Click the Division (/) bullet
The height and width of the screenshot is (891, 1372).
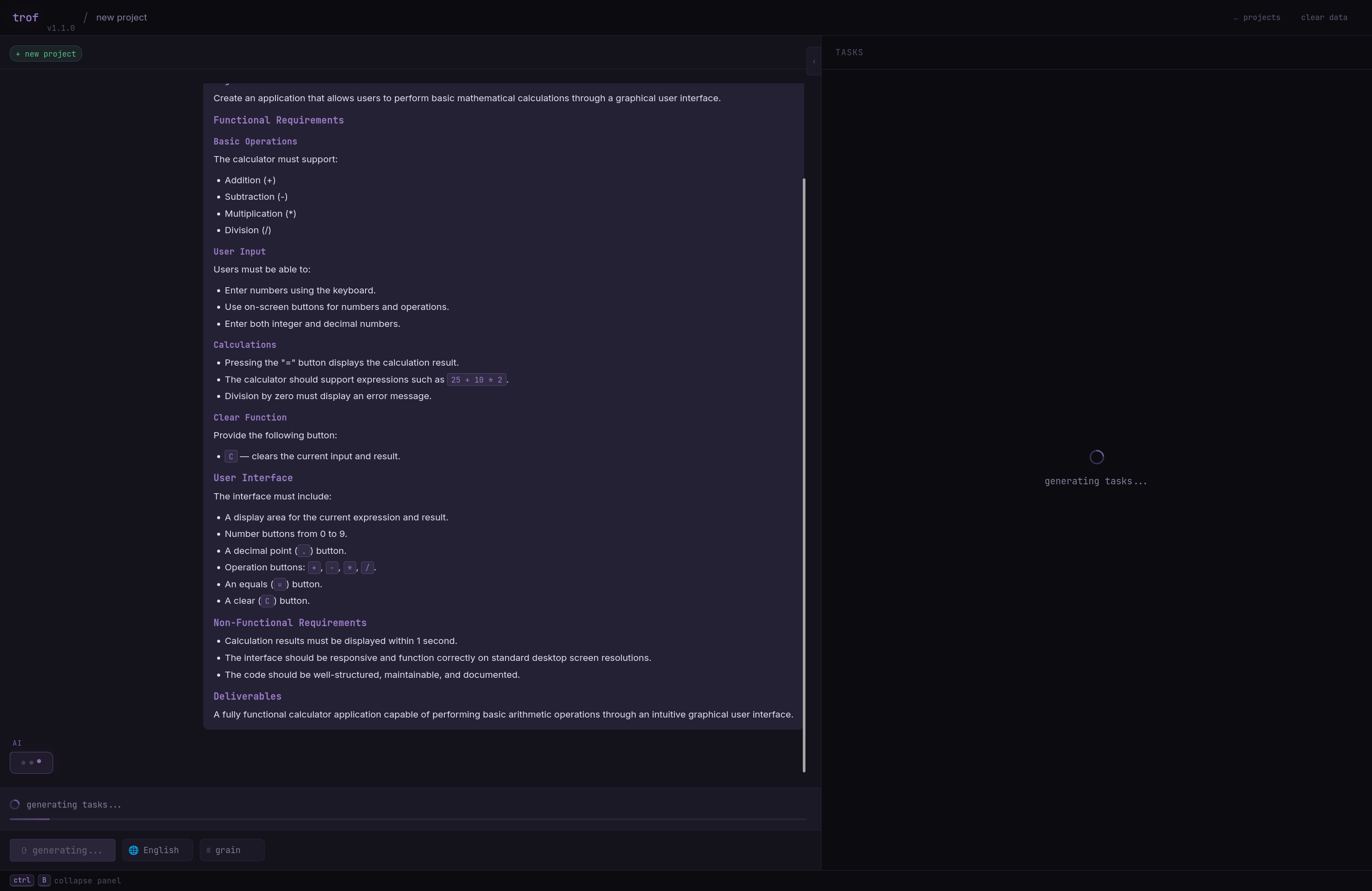[248, 230]
